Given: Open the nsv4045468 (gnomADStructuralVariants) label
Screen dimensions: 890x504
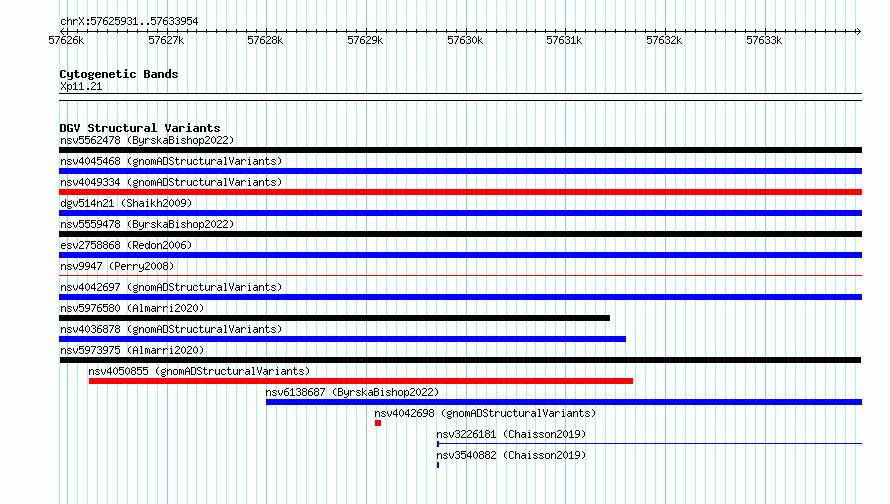Looking at the screenshot, I should coord(171,161).
